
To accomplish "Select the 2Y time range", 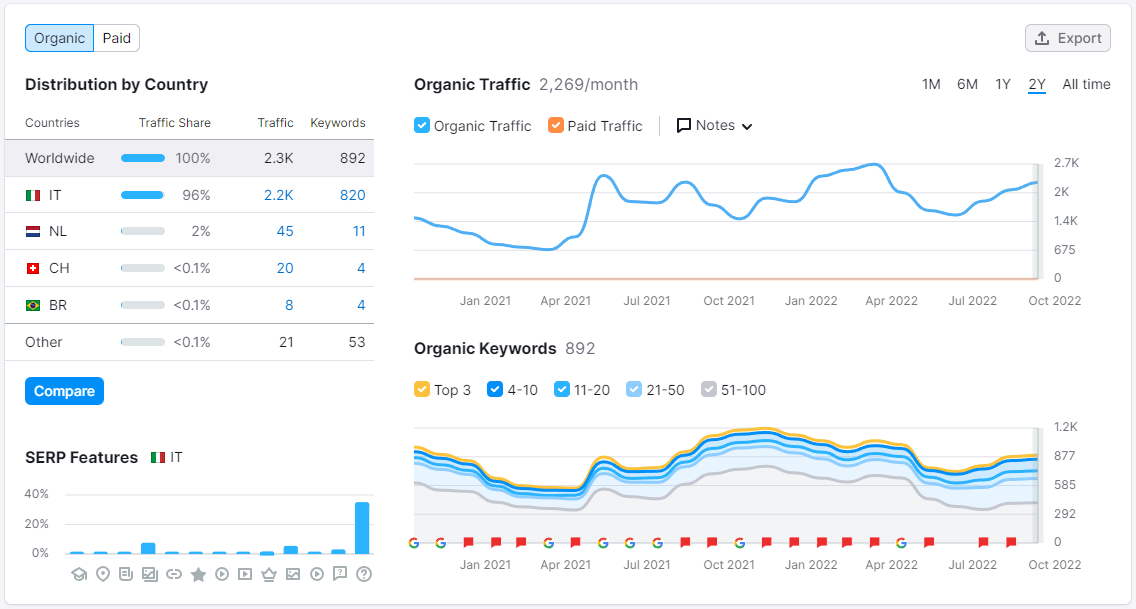I will [x=1037, y=85].
